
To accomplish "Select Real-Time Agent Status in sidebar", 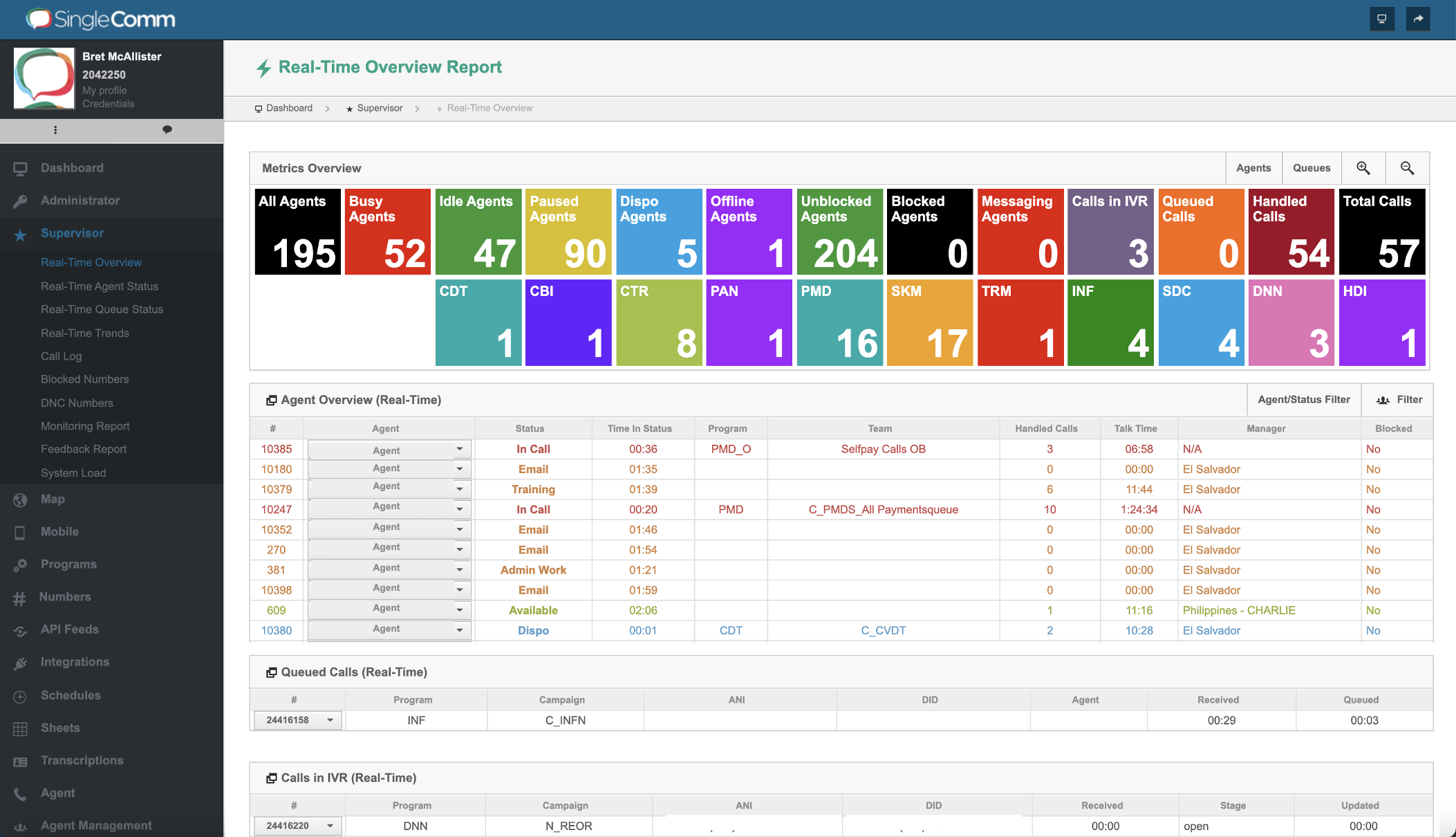I will pos(100,286).
